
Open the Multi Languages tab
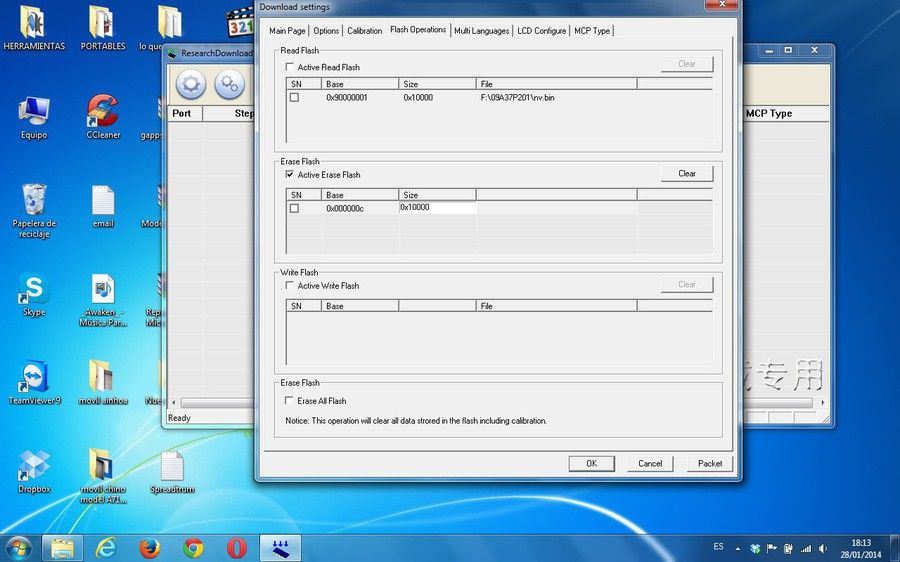[x=482, y=31]
